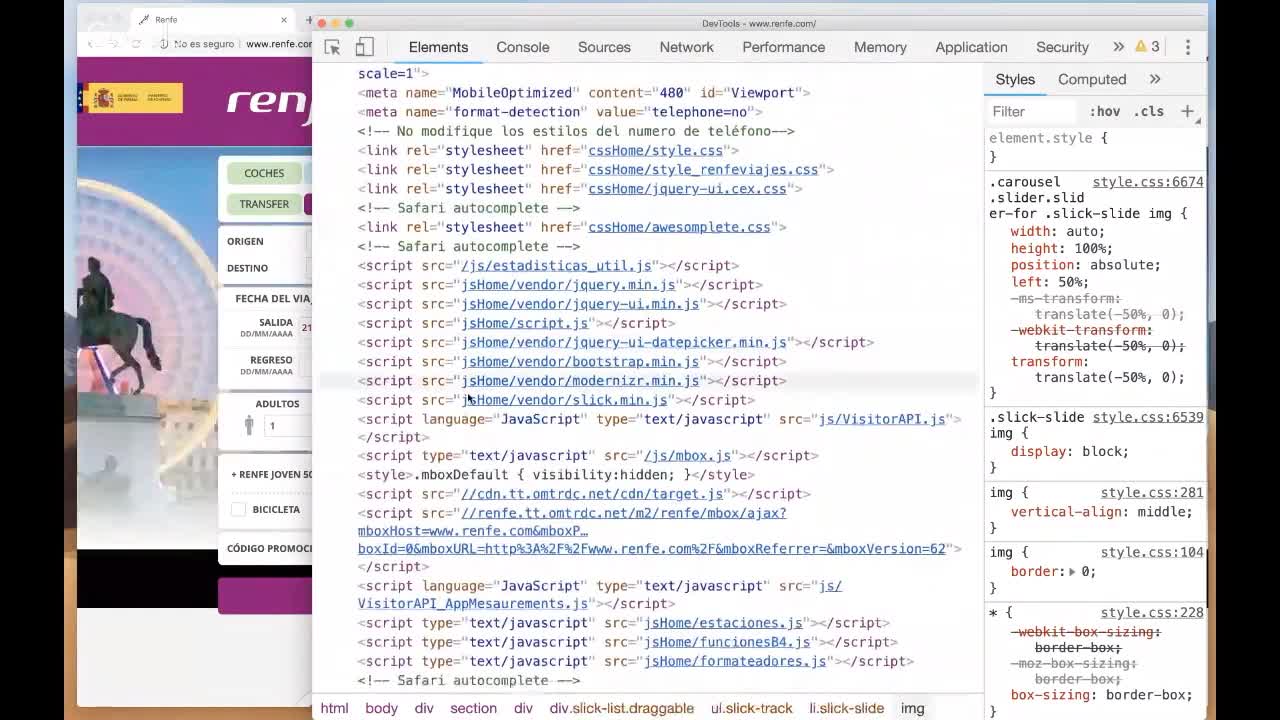Image resolution: width=1280 pixels, height=720 pixels.
Task: Toggle the .cls classes button
Action: pyautogui.click(x=1149, y=112)
